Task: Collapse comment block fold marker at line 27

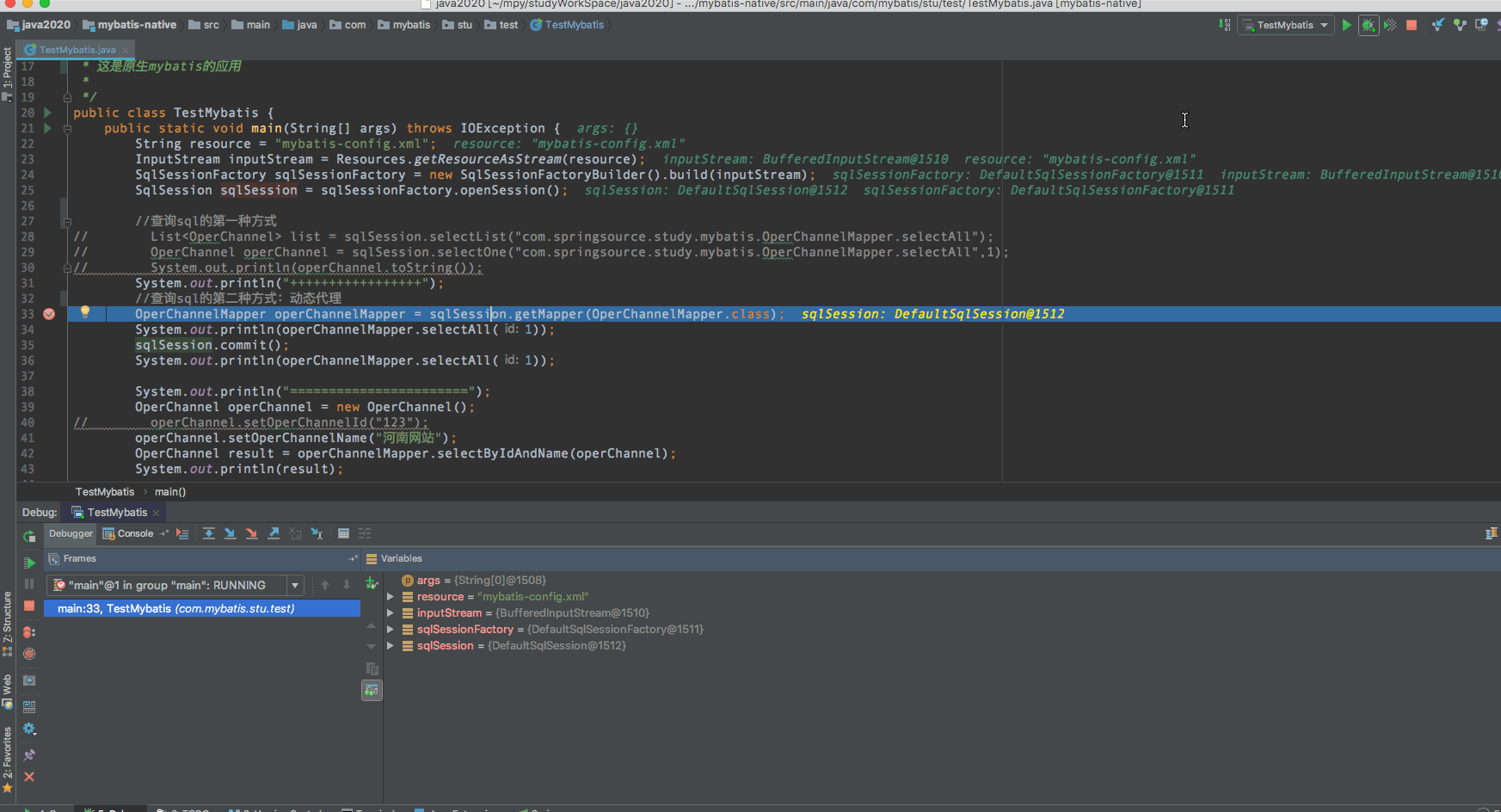Action: tap(67, 222)
